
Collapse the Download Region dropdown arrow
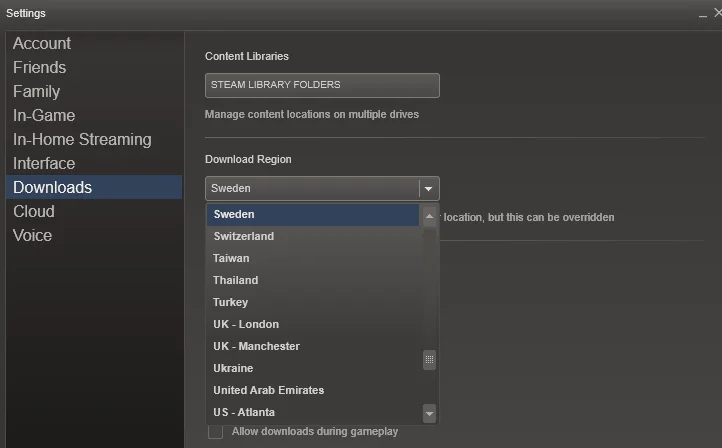click(x=429, y=188)
